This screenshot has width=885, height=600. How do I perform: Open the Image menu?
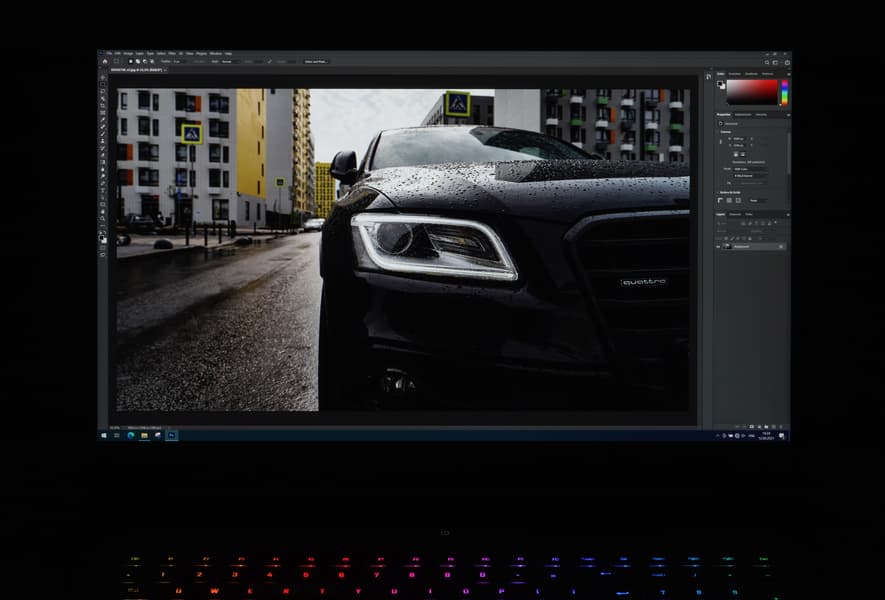click(x=128, y=54)
